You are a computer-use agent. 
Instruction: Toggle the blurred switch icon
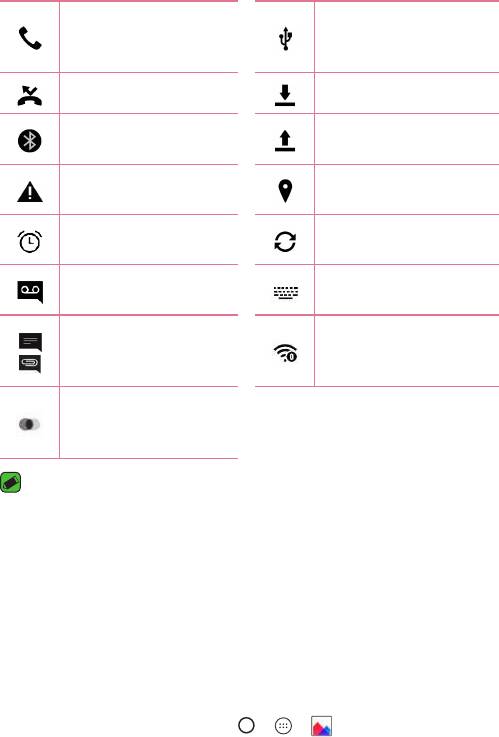(x=29, y=424)
